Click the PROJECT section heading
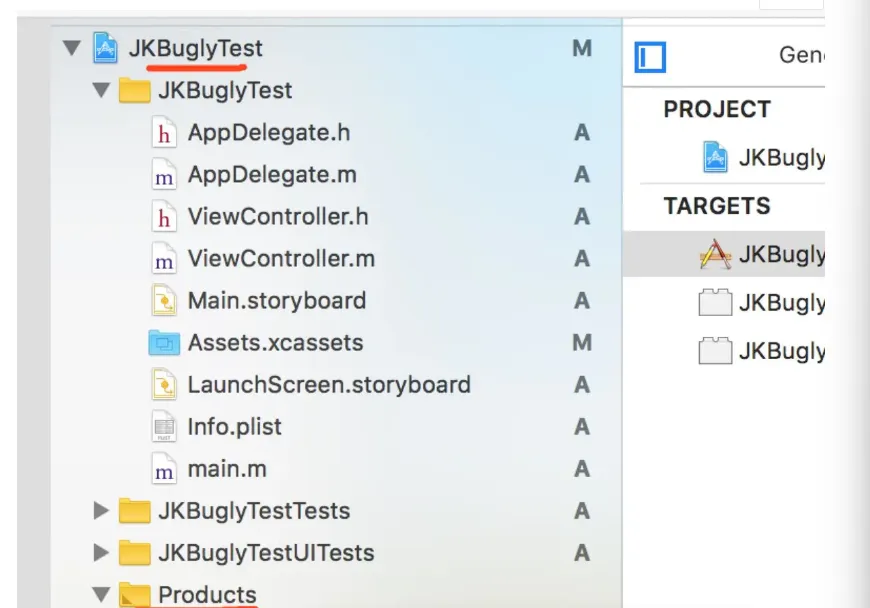 click(x=717, y=109)
